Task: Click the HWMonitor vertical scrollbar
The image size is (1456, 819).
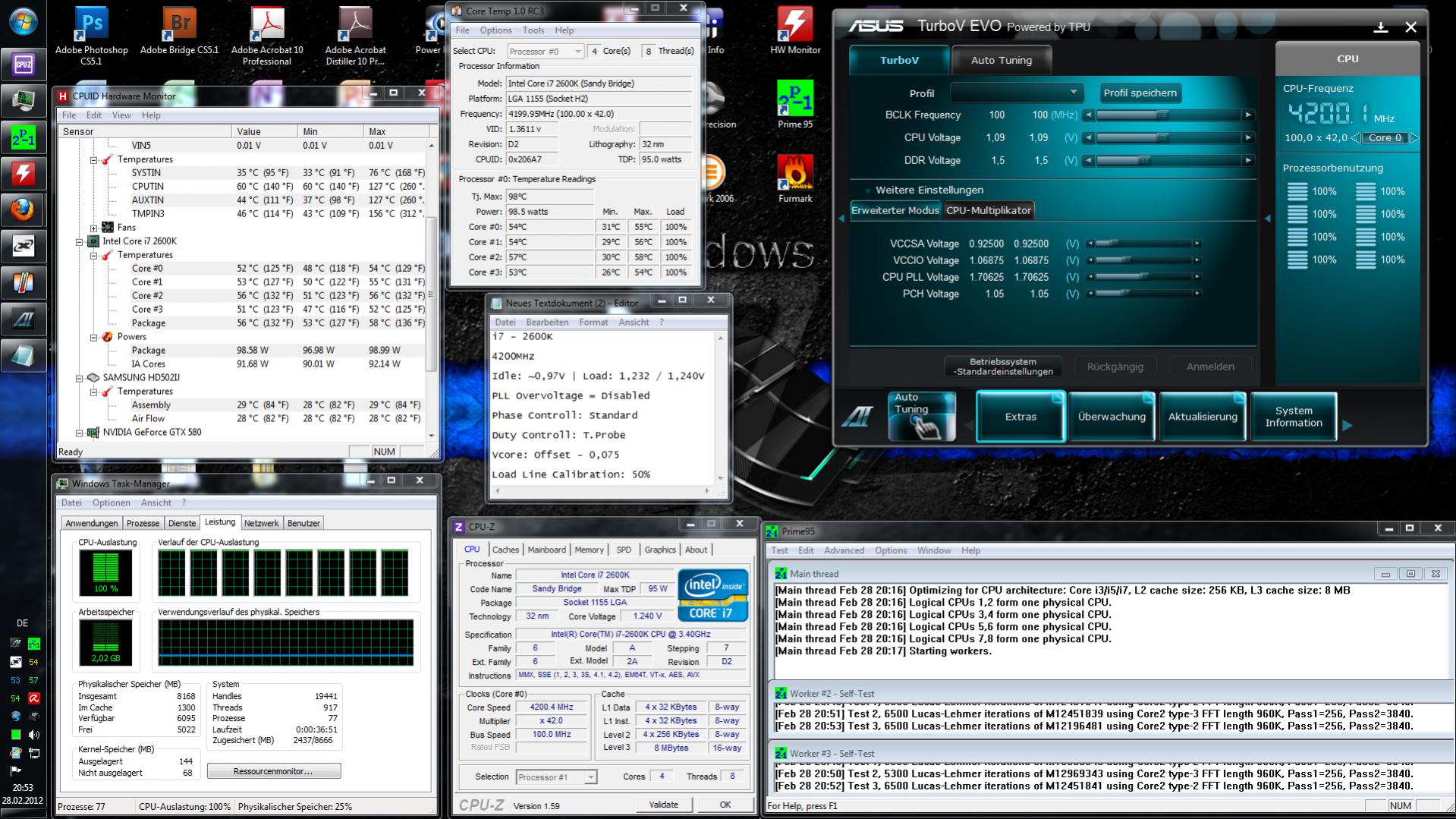Action: coord(432,290)
